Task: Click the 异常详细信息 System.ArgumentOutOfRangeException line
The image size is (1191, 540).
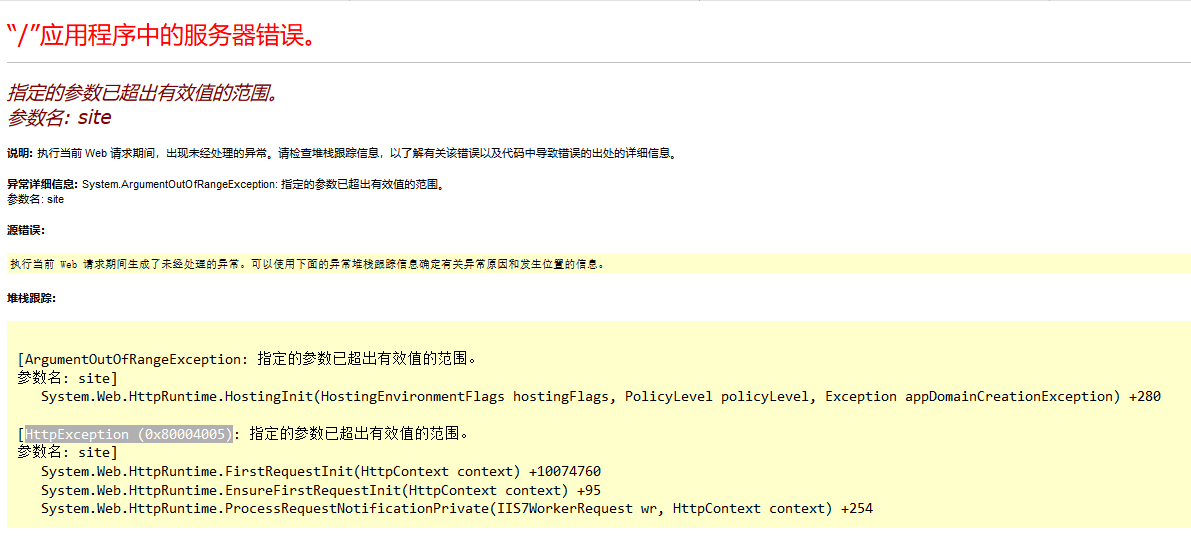Action: pyautogui.click(x=226, y=185)
